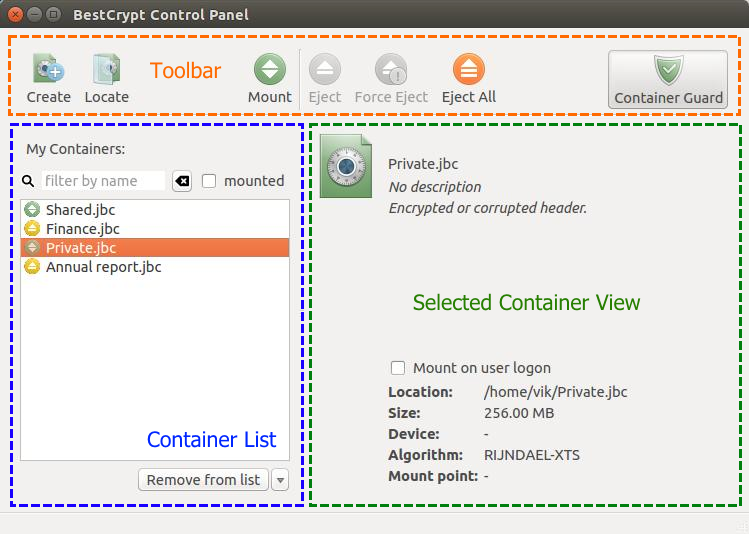This screenshot has height=534, width=749.
Task: Enable Mount on user logon
Action: [398, 368]
